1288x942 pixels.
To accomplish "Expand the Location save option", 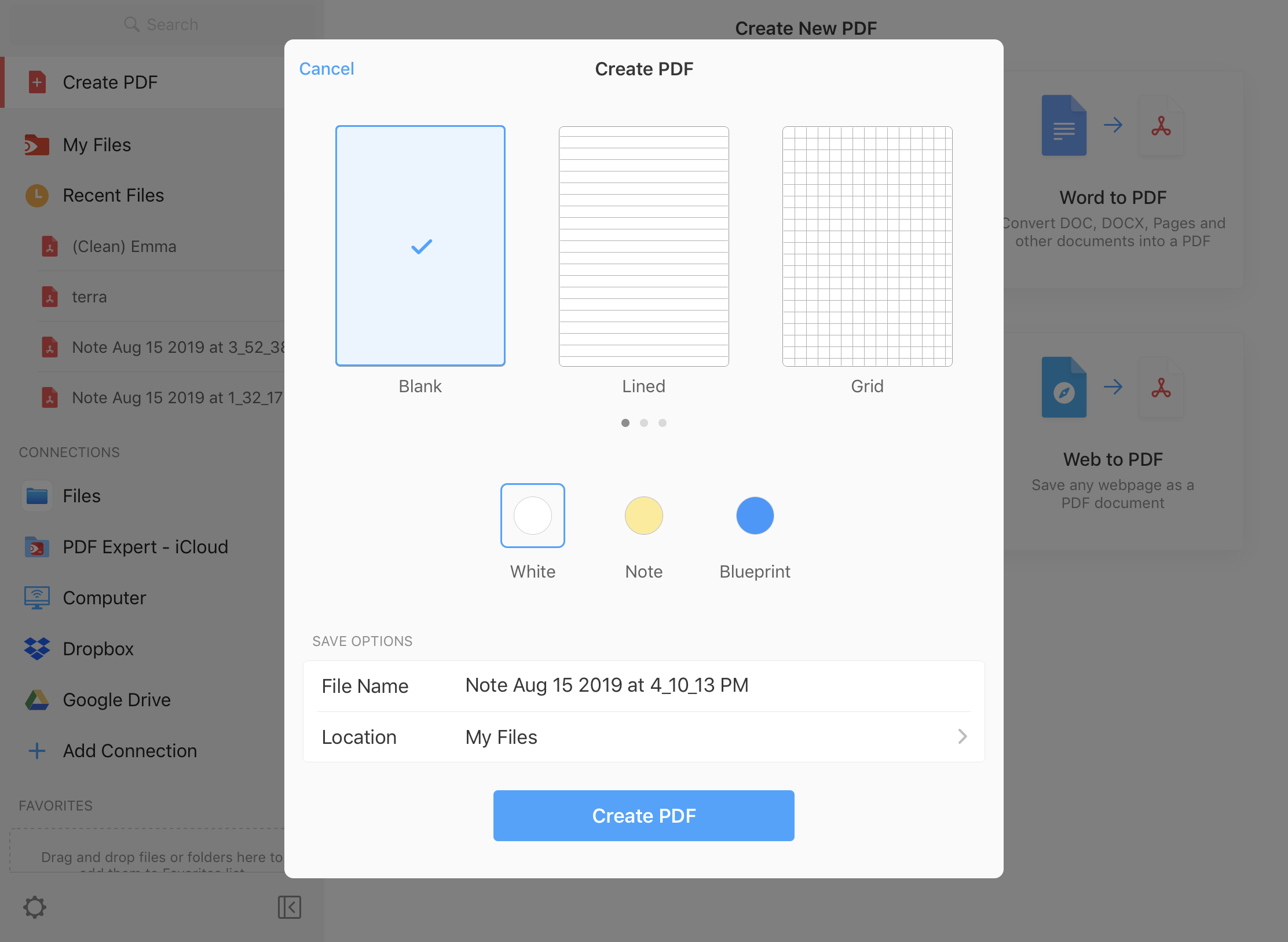I will point(962,738).
